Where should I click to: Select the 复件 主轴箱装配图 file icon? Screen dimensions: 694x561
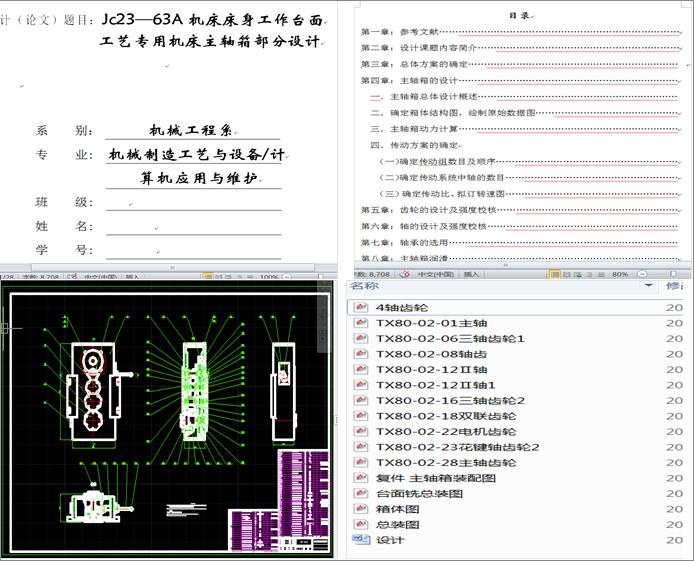click(361, 478)
